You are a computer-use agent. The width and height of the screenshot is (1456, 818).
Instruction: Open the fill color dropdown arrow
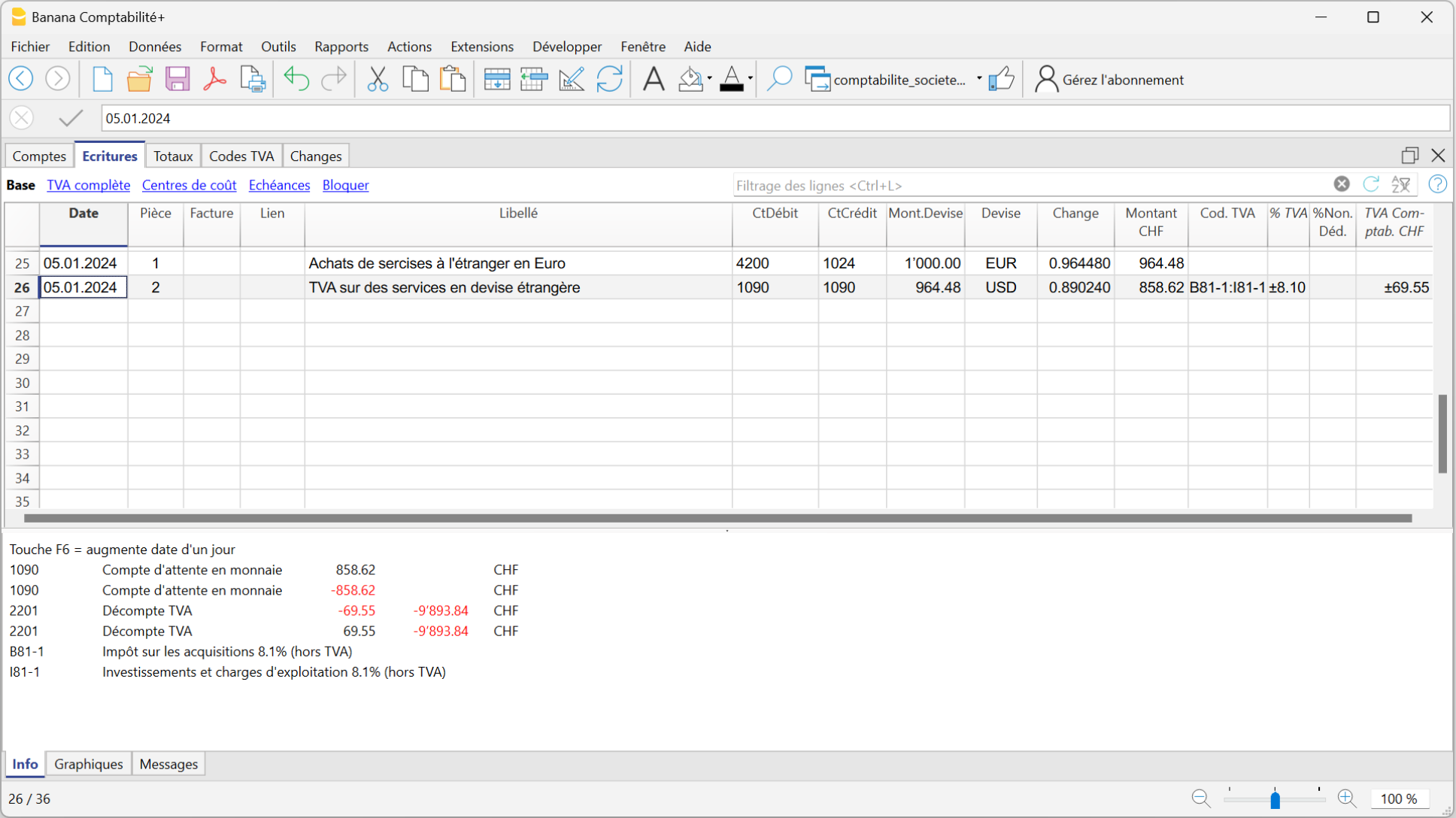coord(709,79)
